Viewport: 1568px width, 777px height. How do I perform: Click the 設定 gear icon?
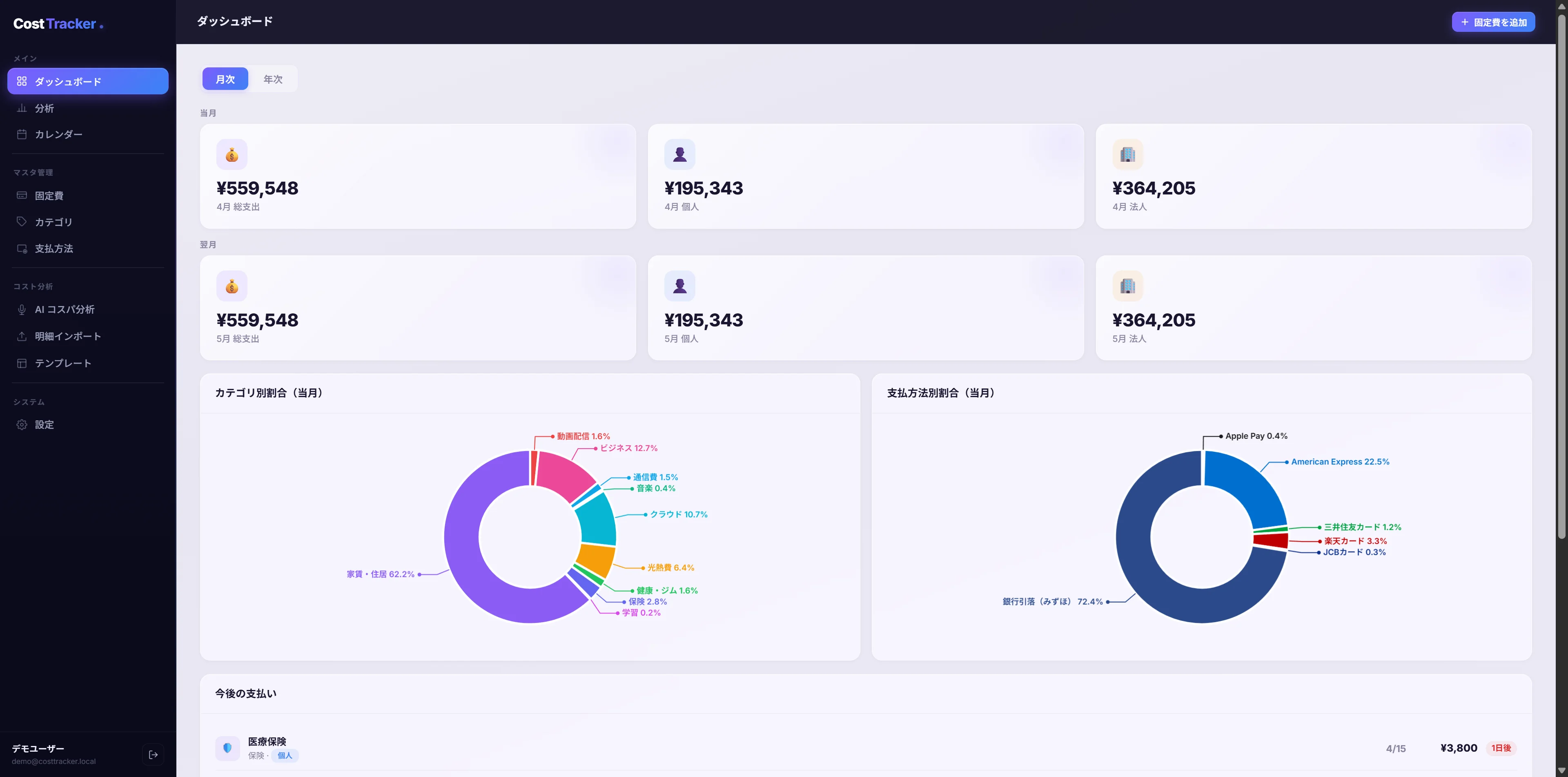tap(22, 424)
